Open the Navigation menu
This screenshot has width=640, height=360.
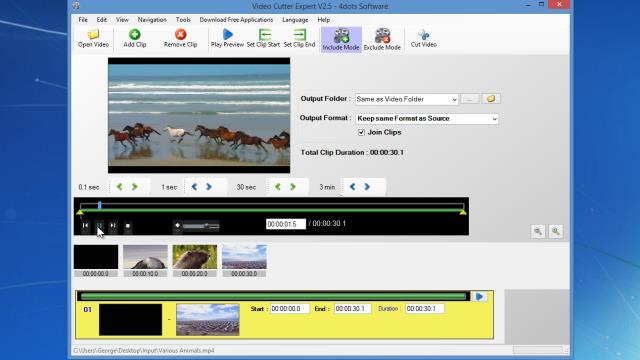tap(152, 20)
